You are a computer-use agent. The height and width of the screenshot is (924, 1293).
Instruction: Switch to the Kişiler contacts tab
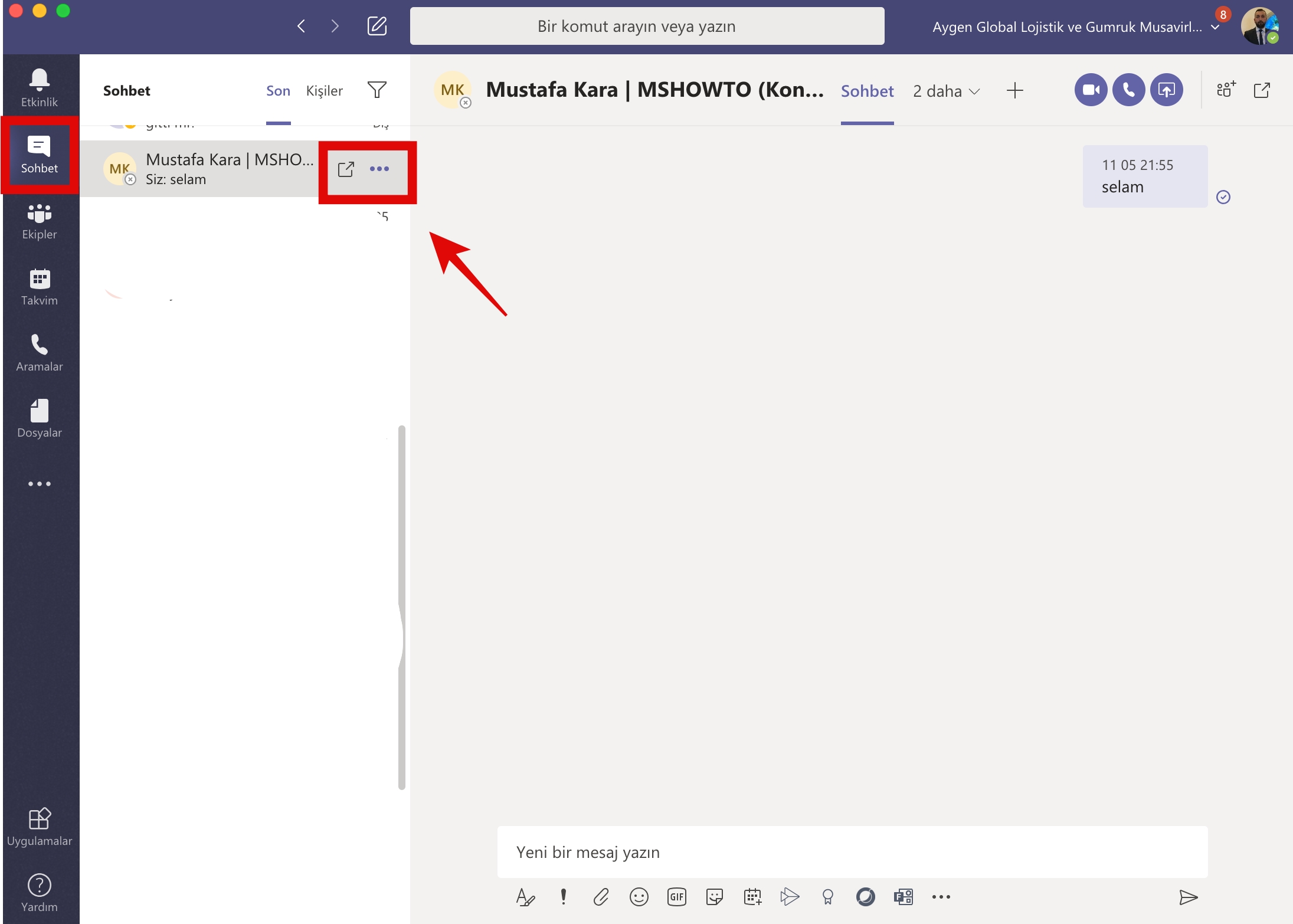pos(324,91)
